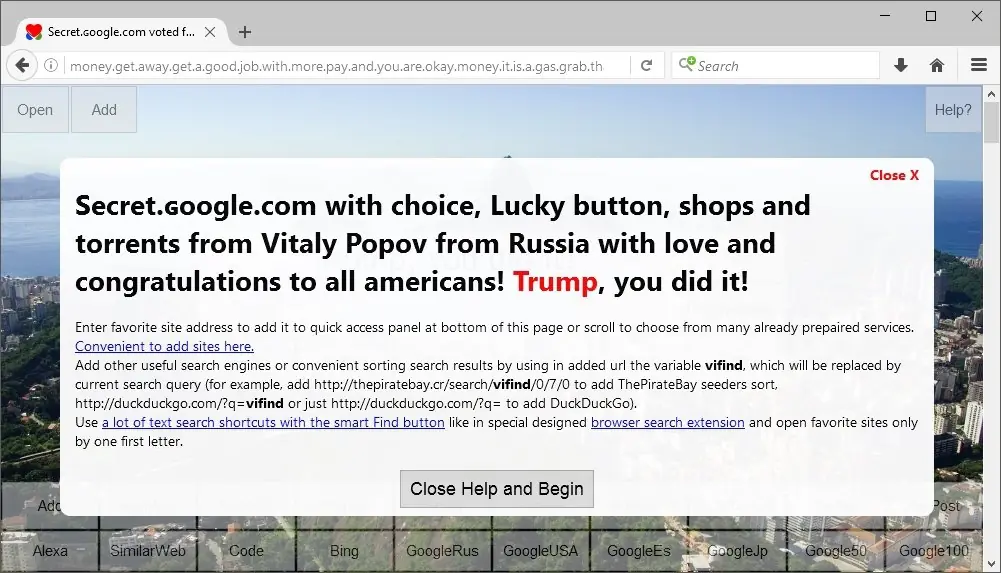Close the browser window

(x=977, y=16)
